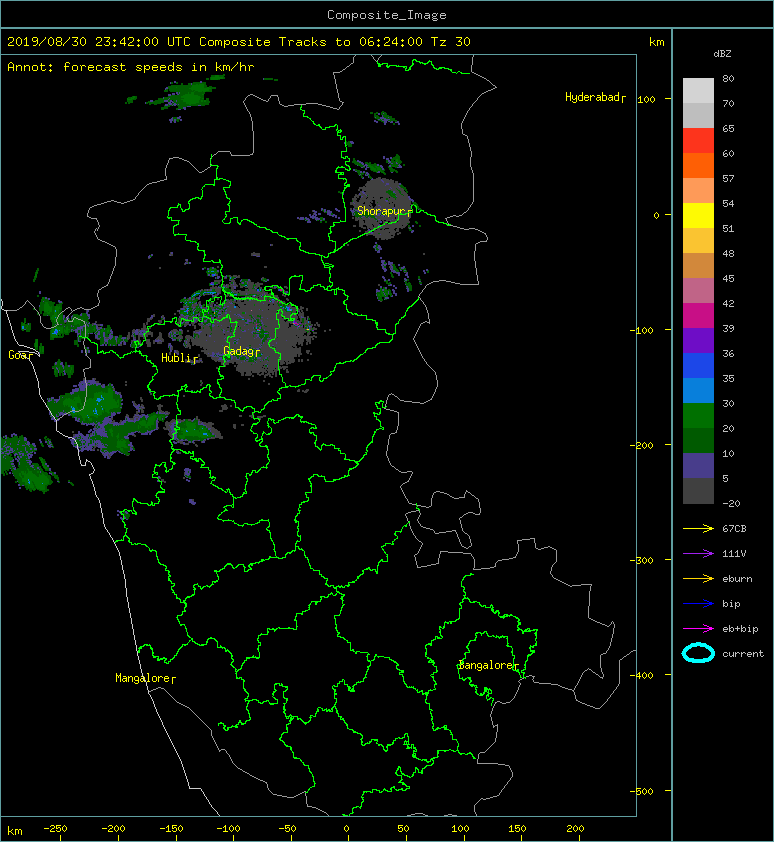Click the magenta eb+bip arrow legend icon

pyautogui.click(x=698, y=629)
